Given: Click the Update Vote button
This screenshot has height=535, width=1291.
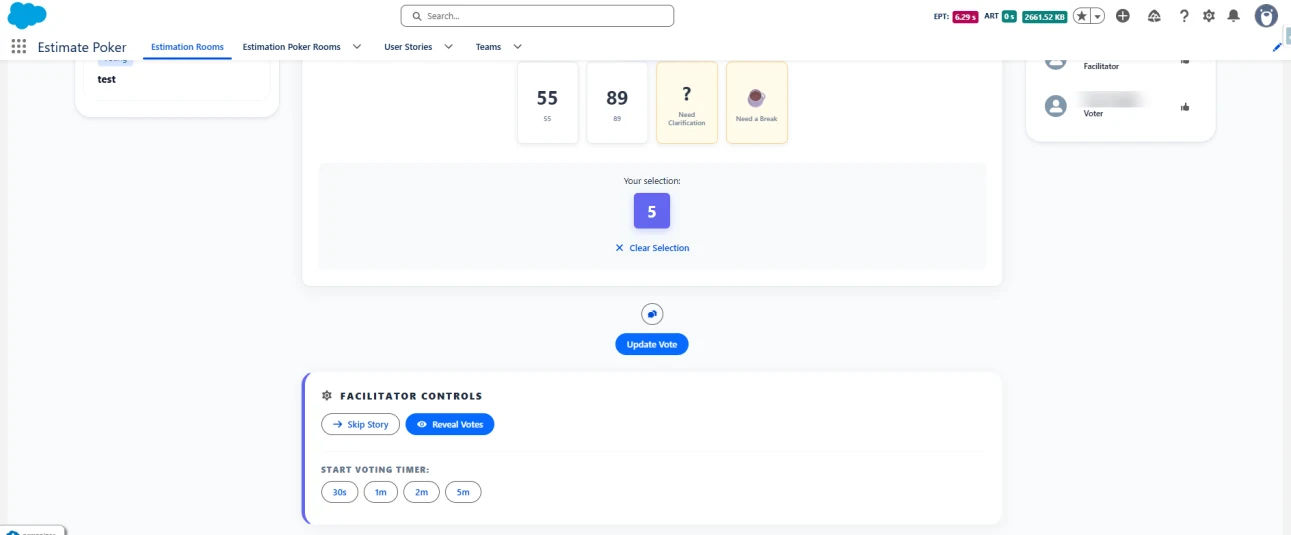Looking at the screenshot, I should click(652, 344).
